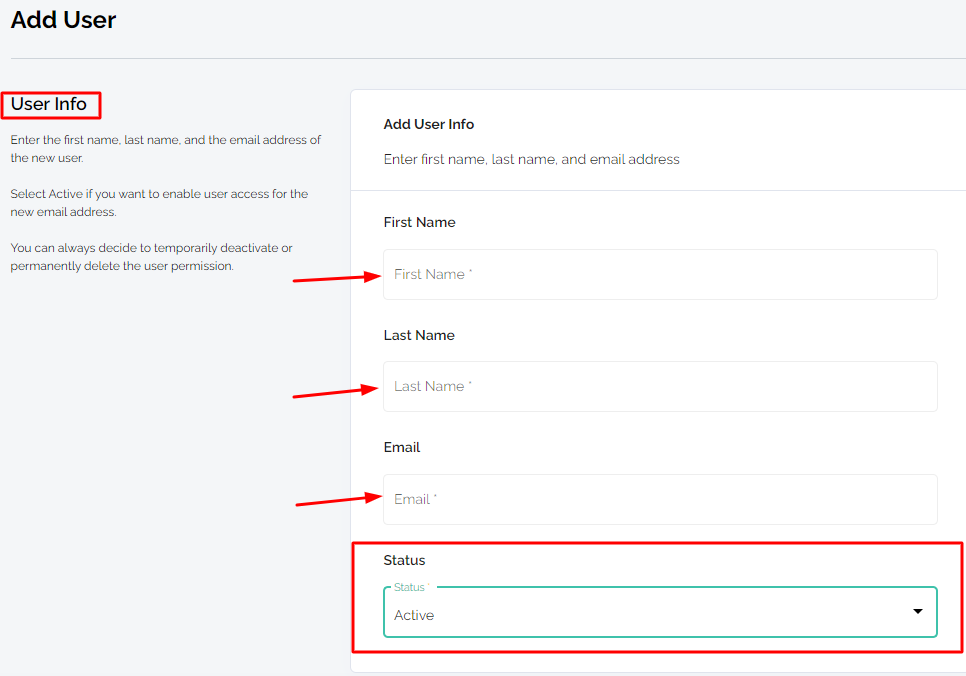Screen dimensions: 966x676
Task: Click the paragraph about Select Active
Action: click(159, 203)
